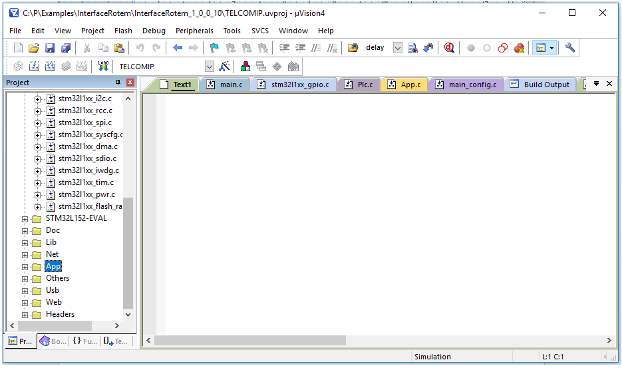
Task: Click the Translate current file icon
Action: click(18, 66)
